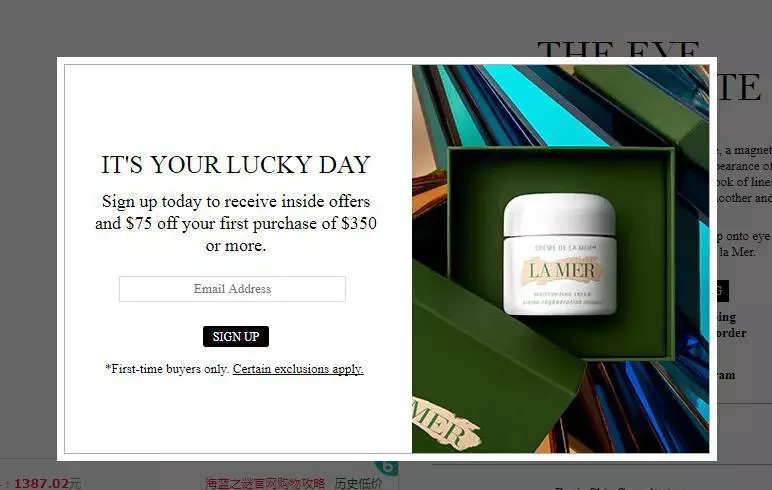Viewport: 772px width, 490px height.
Task: Click the Email Address input field
Action: coord(232,289)
